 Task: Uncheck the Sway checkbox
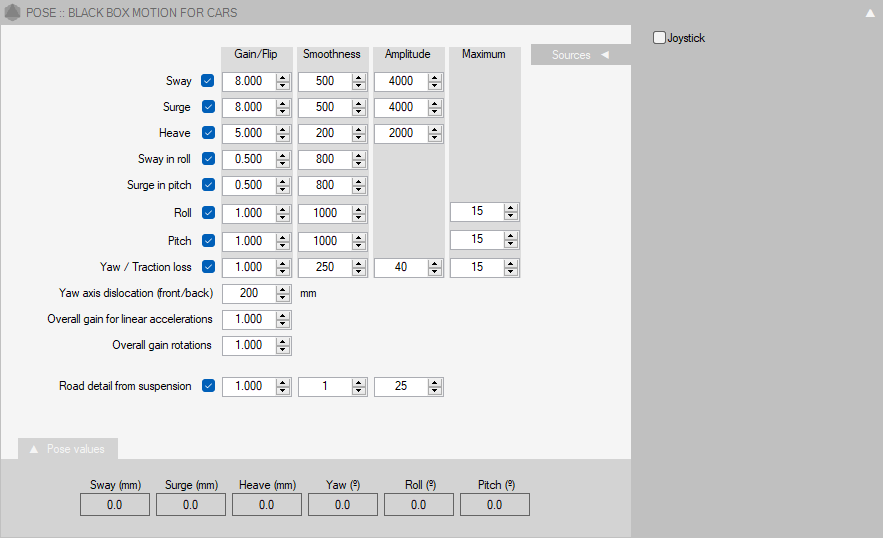click(208, 81)
